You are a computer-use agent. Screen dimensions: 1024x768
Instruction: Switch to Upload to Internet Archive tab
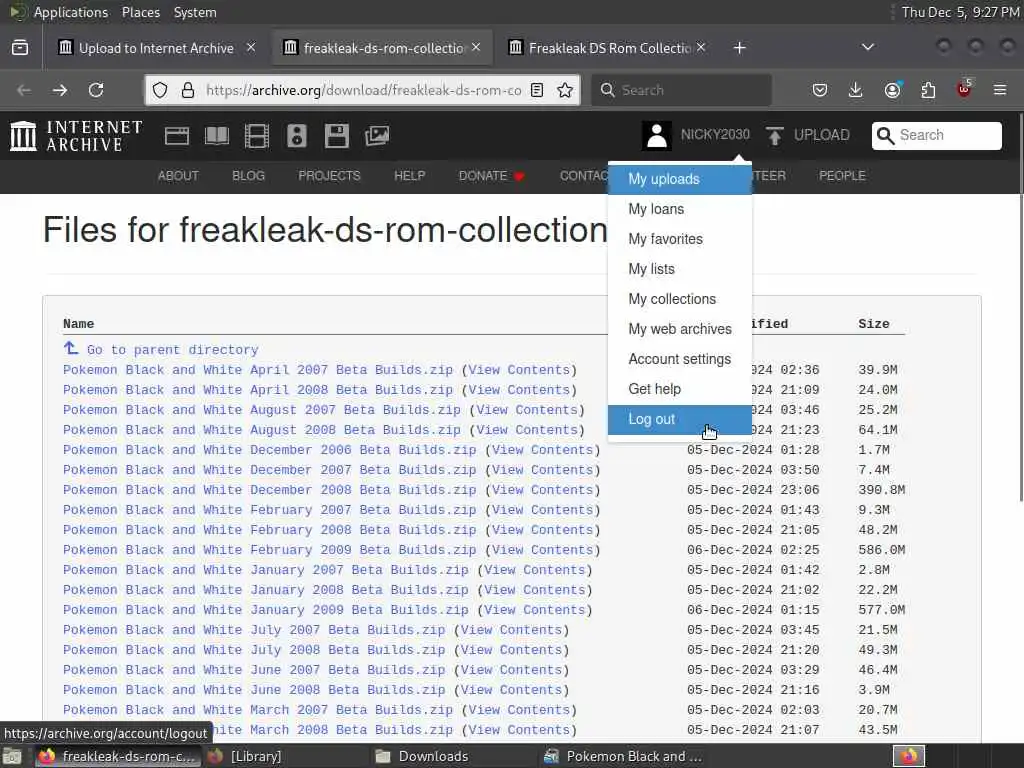pyautogui.click(x=156, y=48)
